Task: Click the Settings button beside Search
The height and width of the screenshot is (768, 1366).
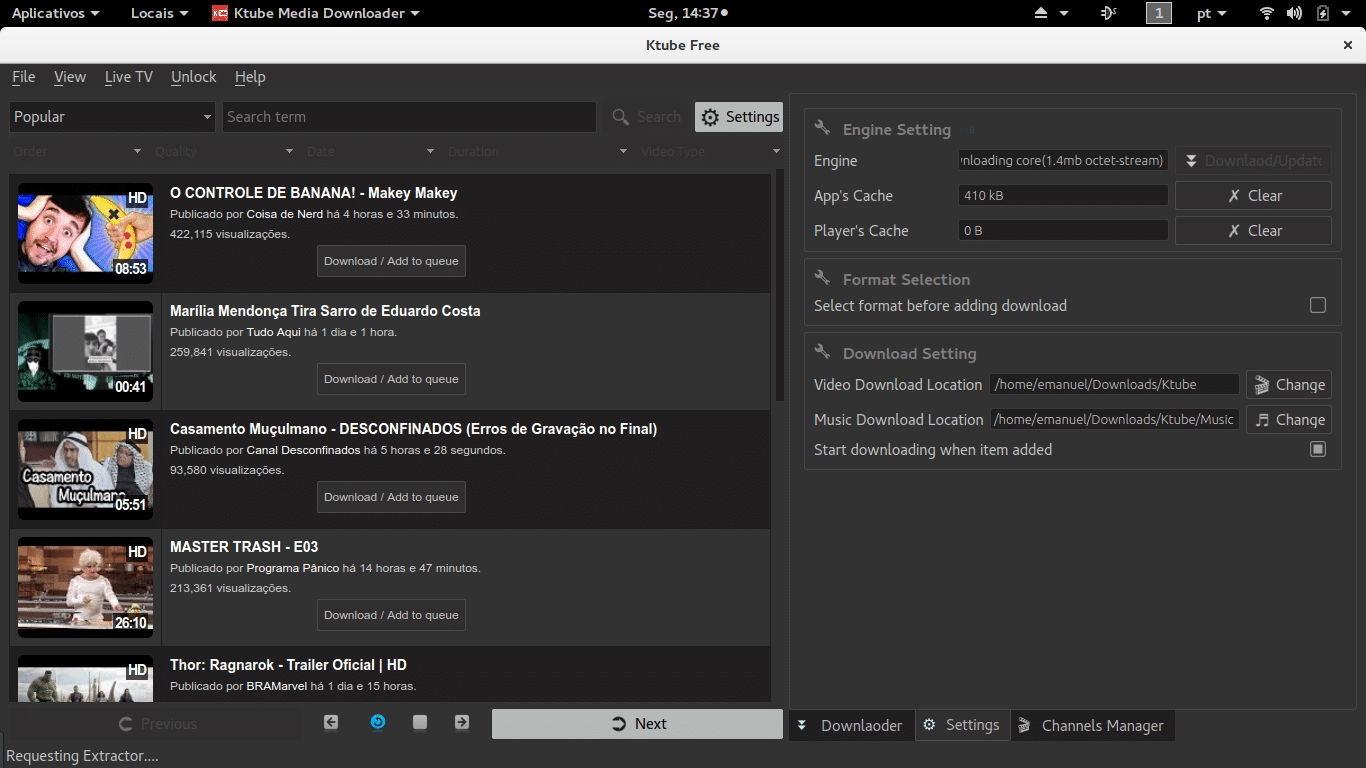Action: coord(739,117)
